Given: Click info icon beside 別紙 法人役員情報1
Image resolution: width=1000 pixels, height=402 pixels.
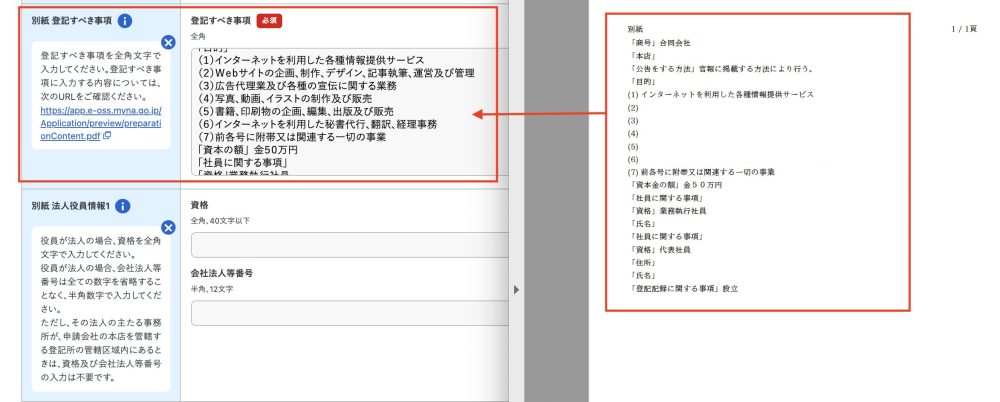Looking at the screenshot, I should click(122, 206).
